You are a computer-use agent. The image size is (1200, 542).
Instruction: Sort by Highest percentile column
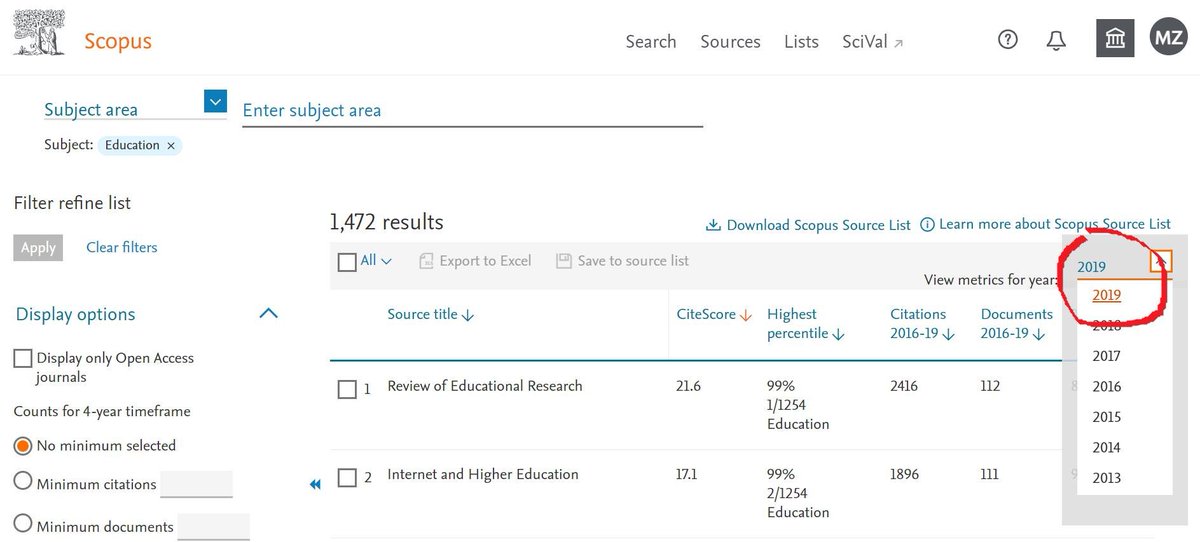tap(806, 324)
